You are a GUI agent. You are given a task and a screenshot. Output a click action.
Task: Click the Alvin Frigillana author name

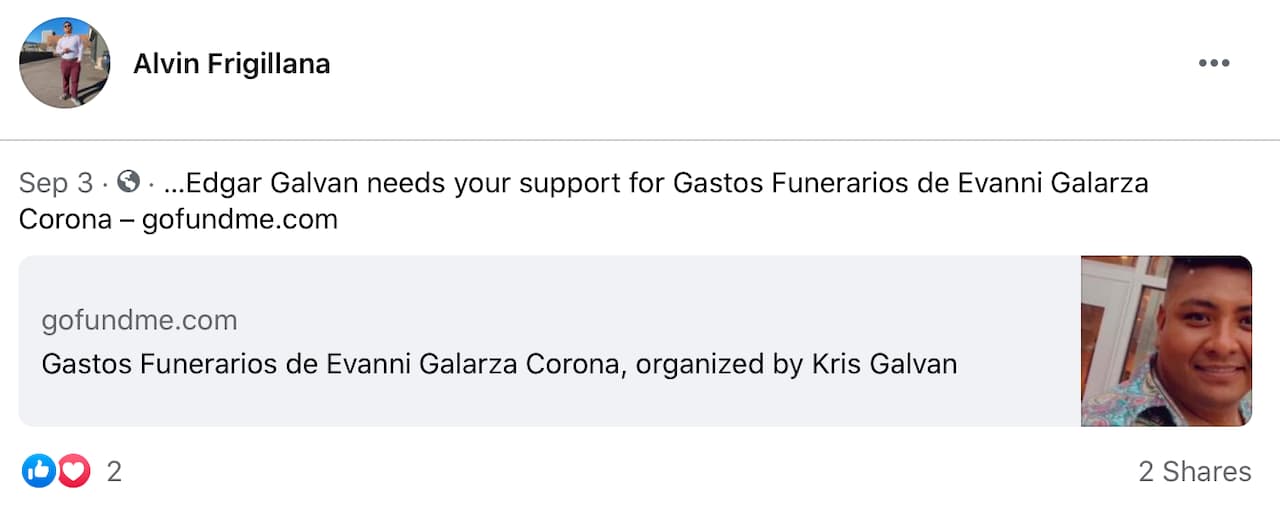[232, 64]
